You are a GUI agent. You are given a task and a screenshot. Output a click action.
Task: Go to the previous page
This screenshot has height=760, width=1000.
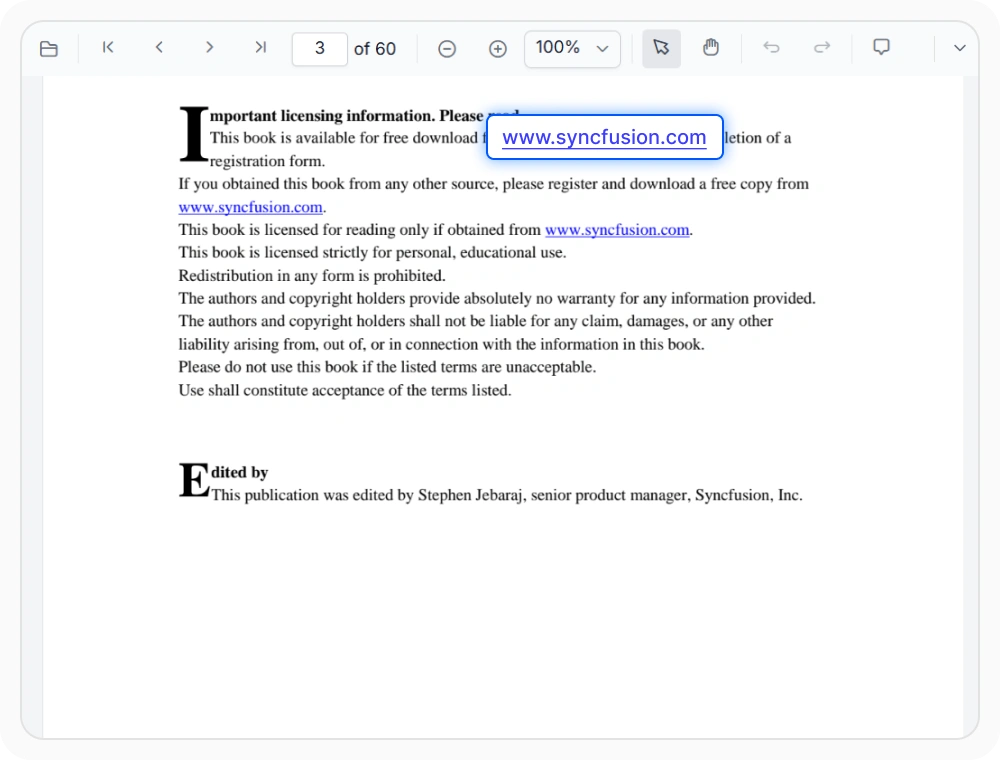click(159, 48)
